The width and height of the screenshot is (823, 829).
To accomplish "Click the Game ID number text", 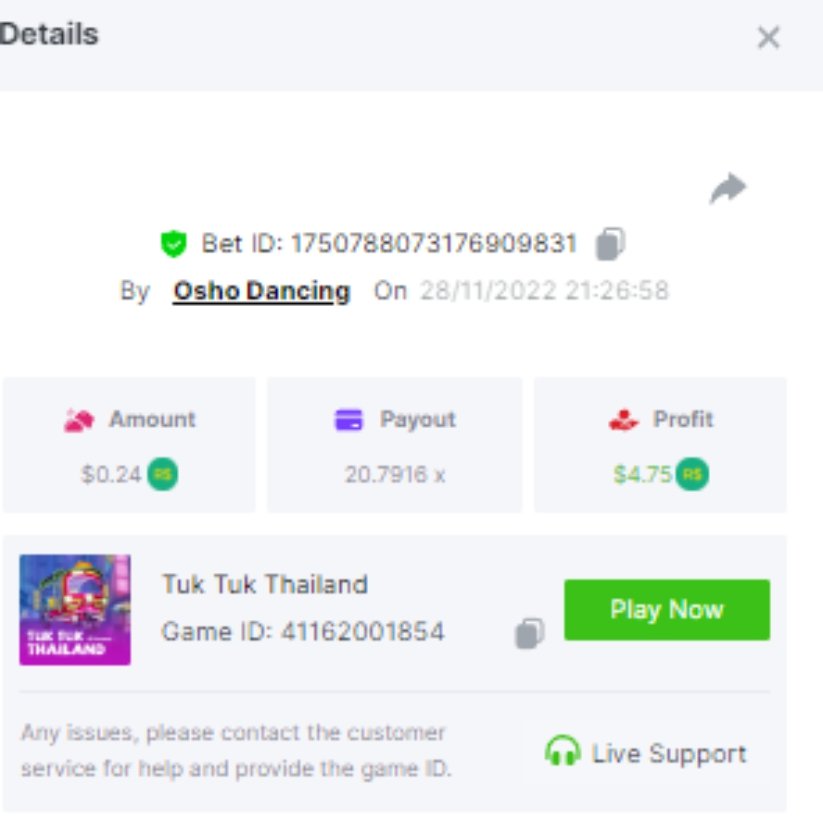I will pos(363,631).
